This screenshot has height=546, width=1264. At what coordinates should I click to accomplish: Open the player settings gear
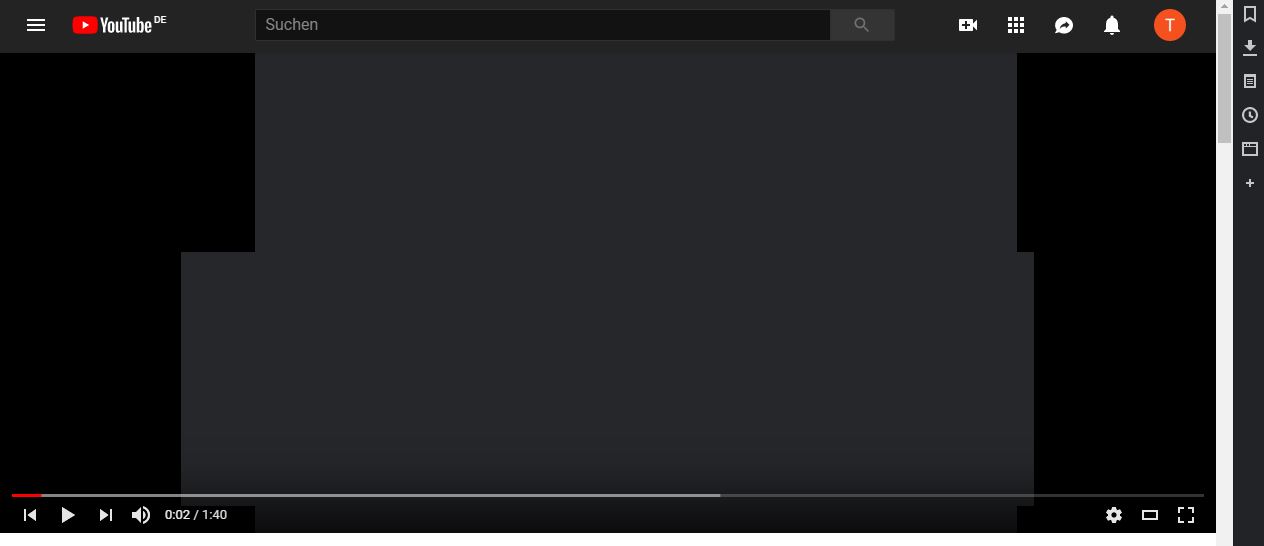[1114, 515]
